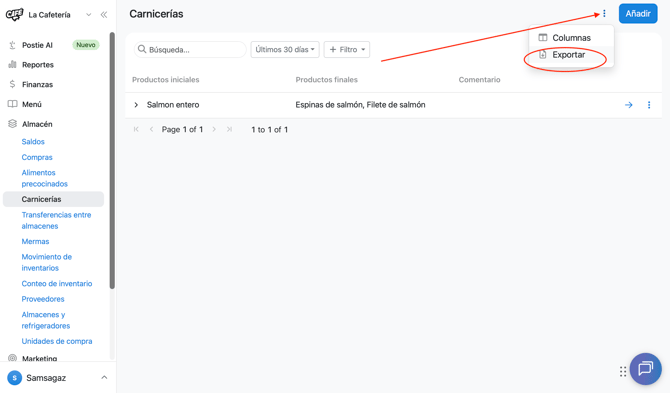Open Postie AI in the sidebar

click(x=37, y=45)
